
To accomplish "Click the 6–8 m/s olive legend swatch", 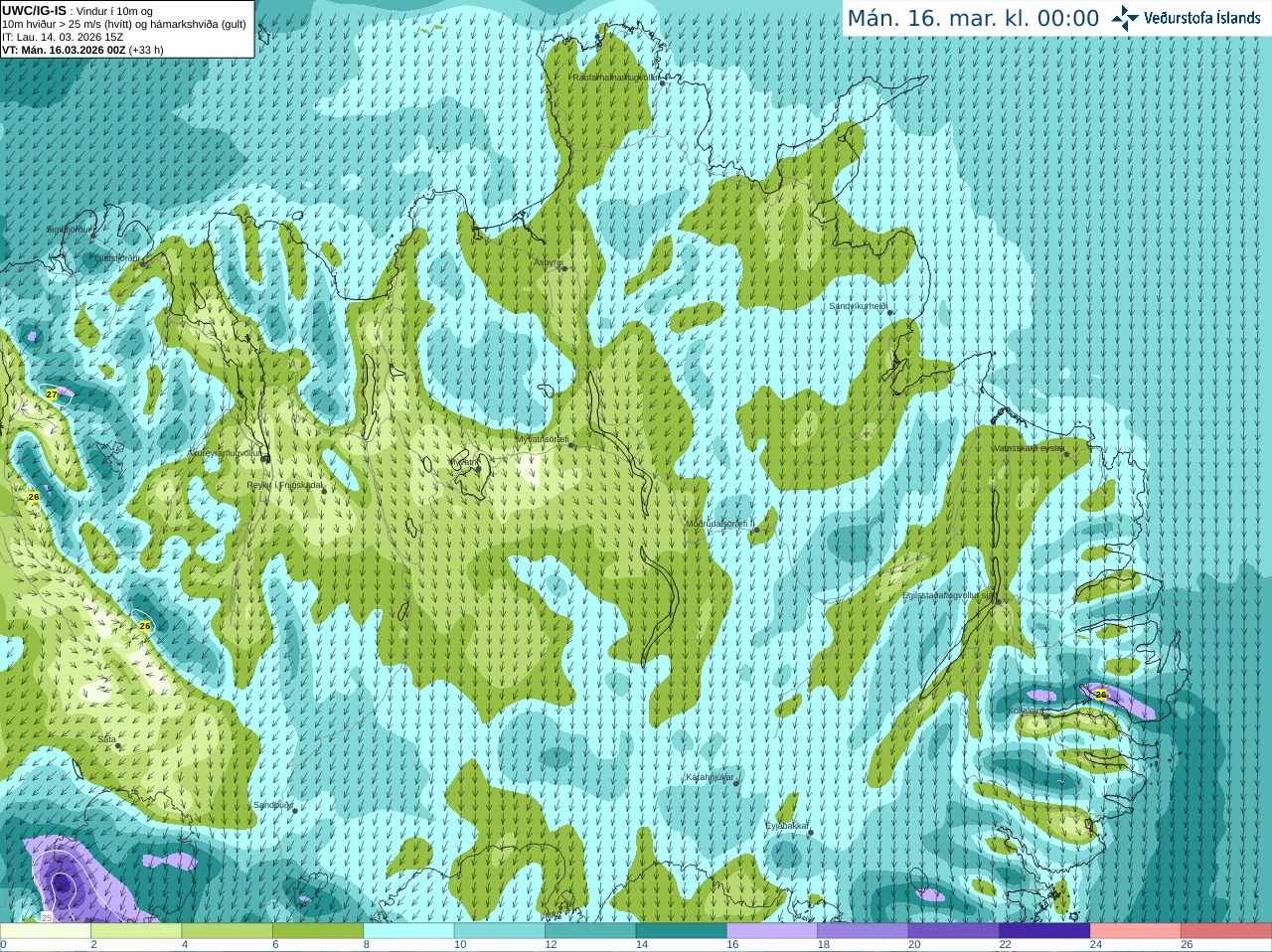I will click(318, 931).
